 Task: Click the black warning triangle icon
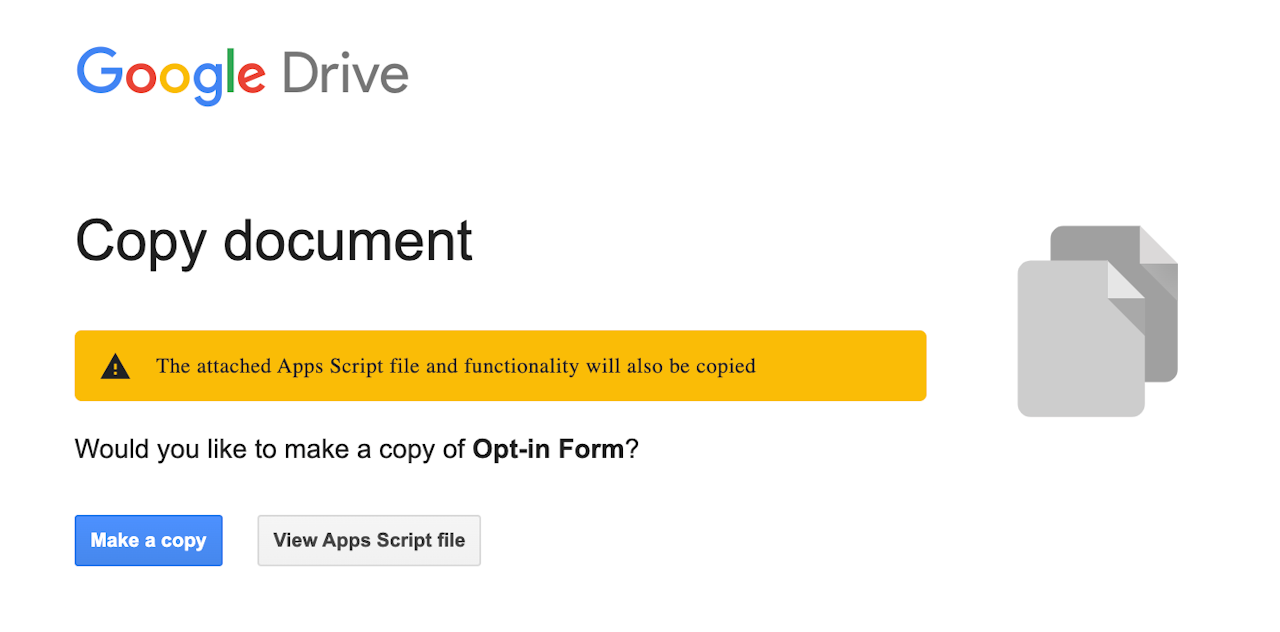click(116, 366)
